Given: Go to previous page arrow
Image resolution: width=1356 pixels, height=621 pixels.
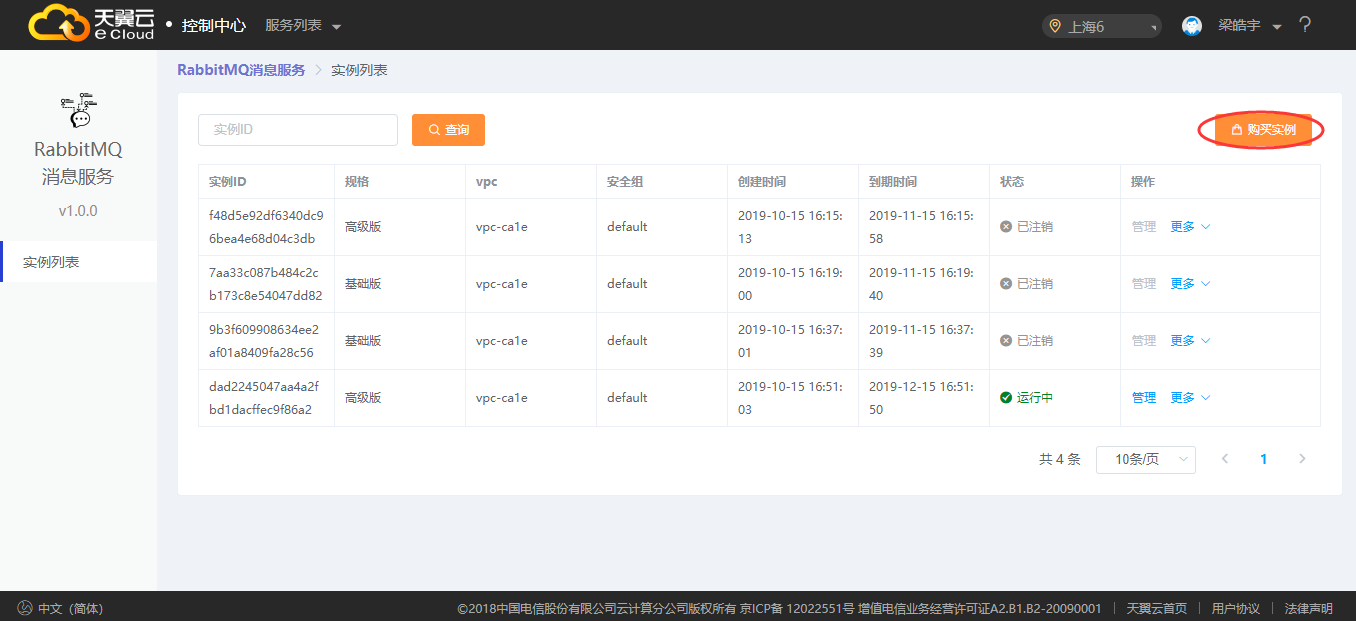Looking at the screenshot, I should [1225, 459].
